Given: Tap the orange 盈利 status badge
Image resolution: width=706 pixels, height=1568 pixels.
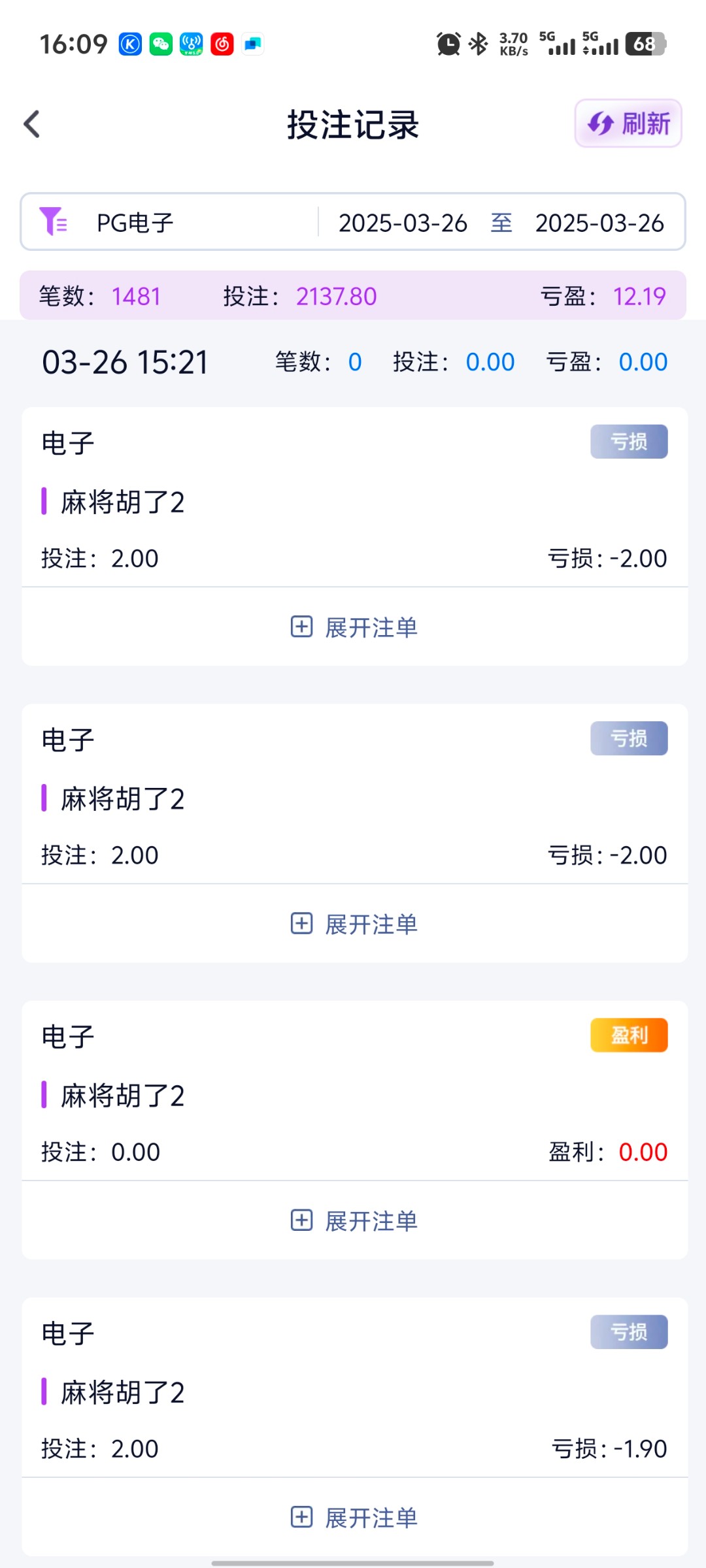Looking at the screenshot, I should 629,1035.
